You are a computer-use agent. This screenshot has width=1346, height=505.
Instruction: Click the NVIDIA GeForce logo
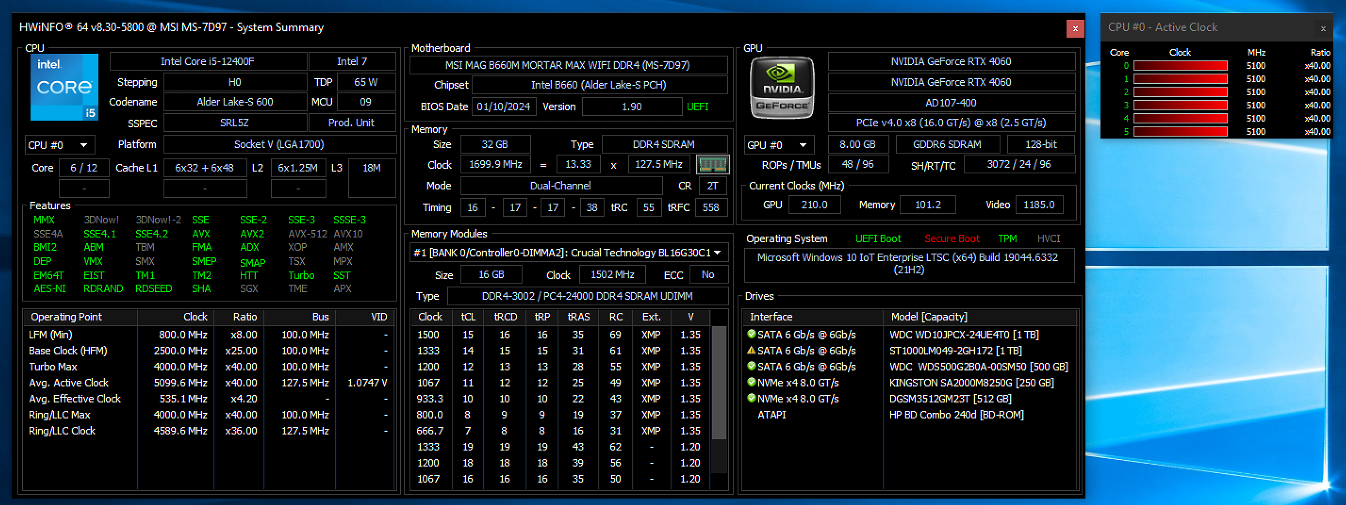(x=782, y=88)
